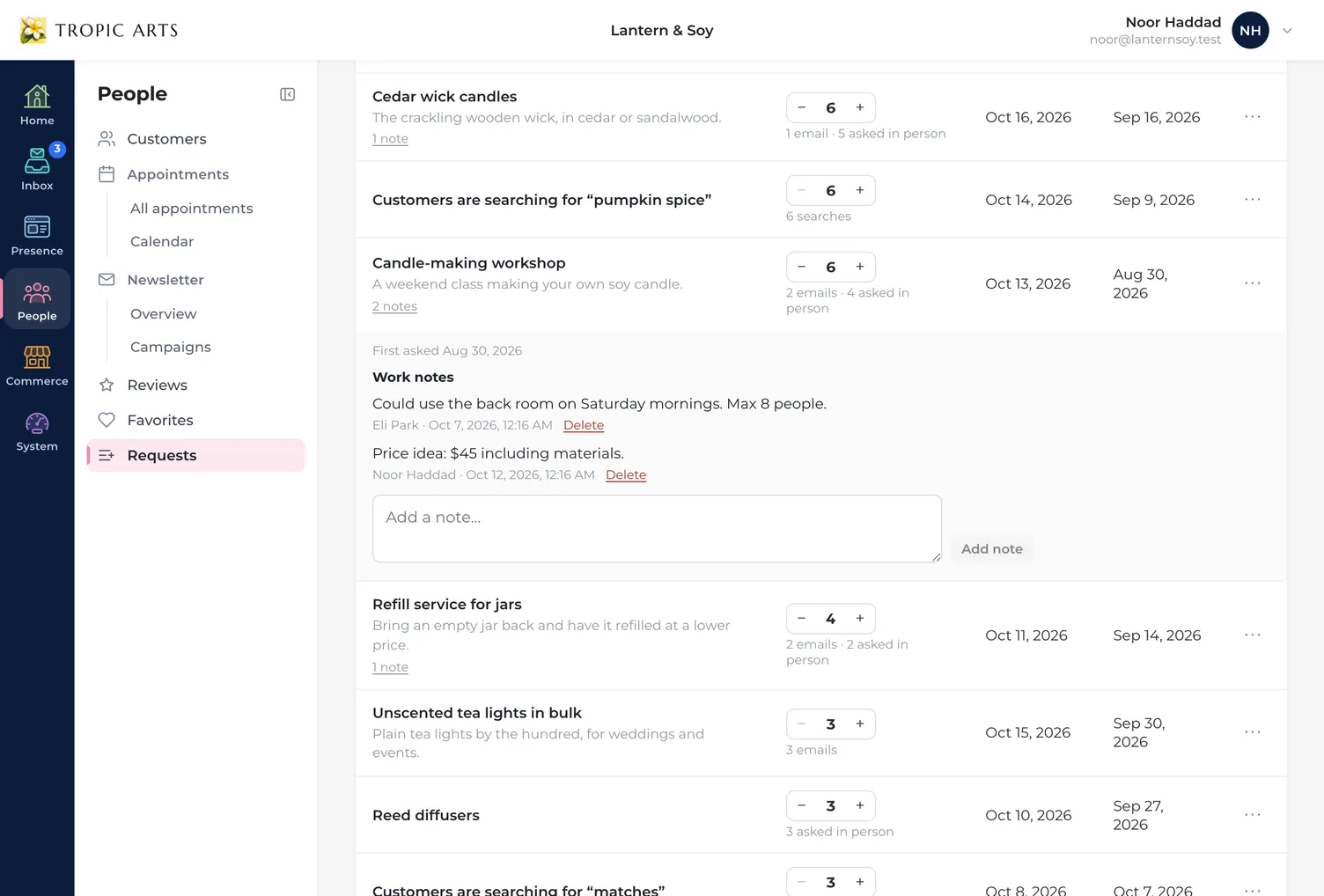Select All appointments
This screenshot has height=896, width=1324.
[x=191, y=208]
